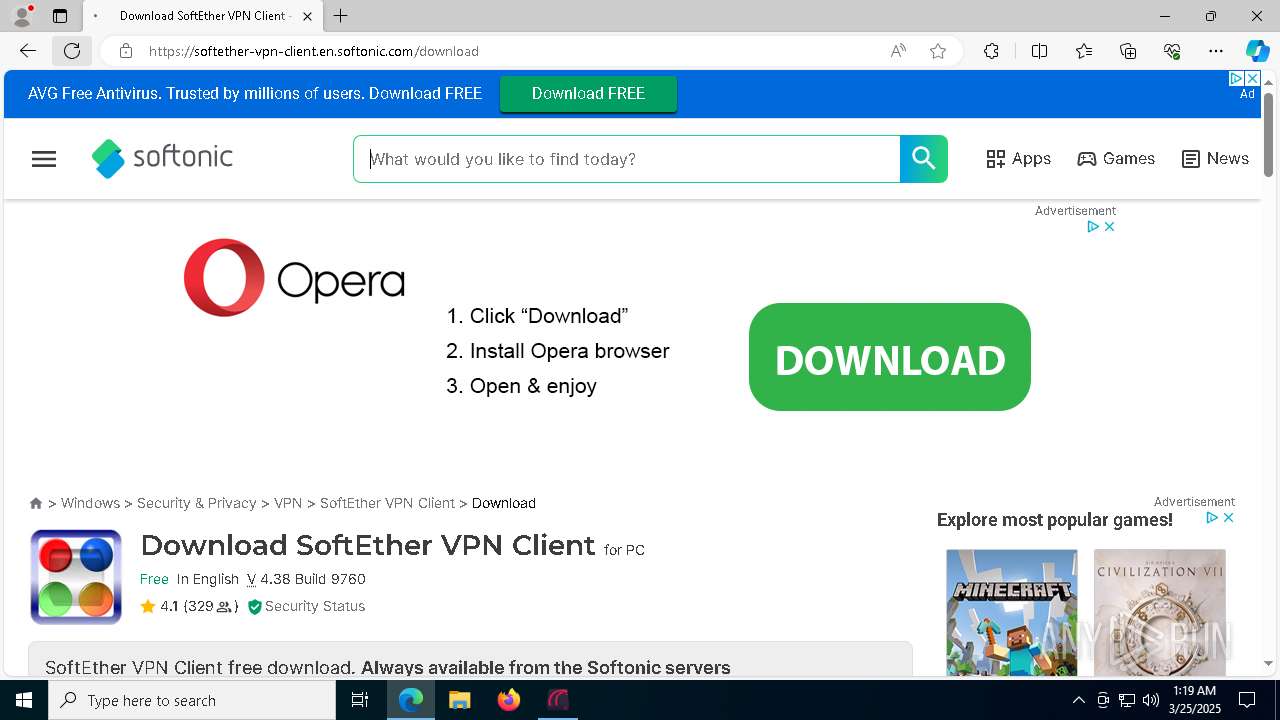1280x720 pixels.
Task: Click Microsoft Edge taskbar icon
Action: point(411,700)
